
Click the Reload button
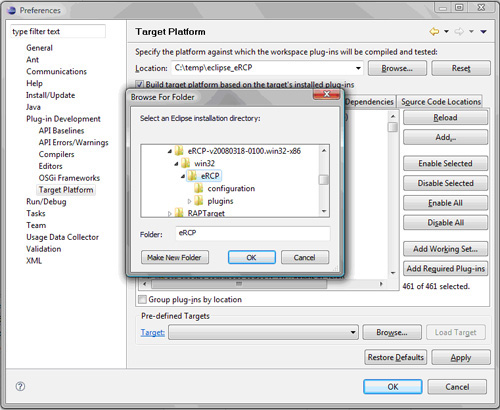coord(445,117)
